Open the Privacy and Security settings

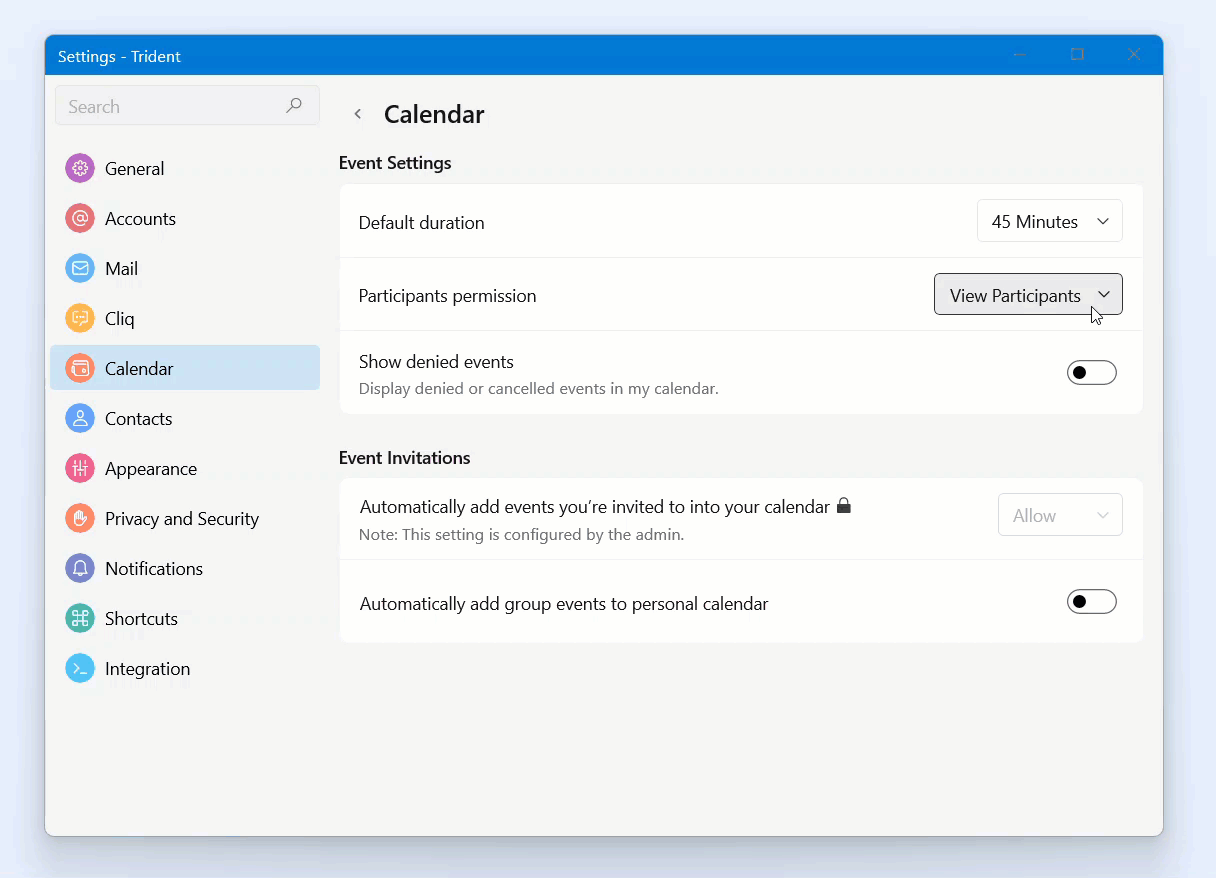(x=182, y=519)
